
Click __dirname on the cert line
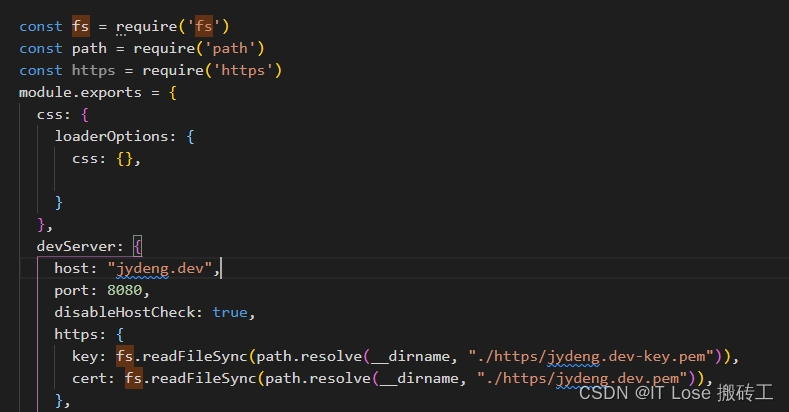pos(419,378)
